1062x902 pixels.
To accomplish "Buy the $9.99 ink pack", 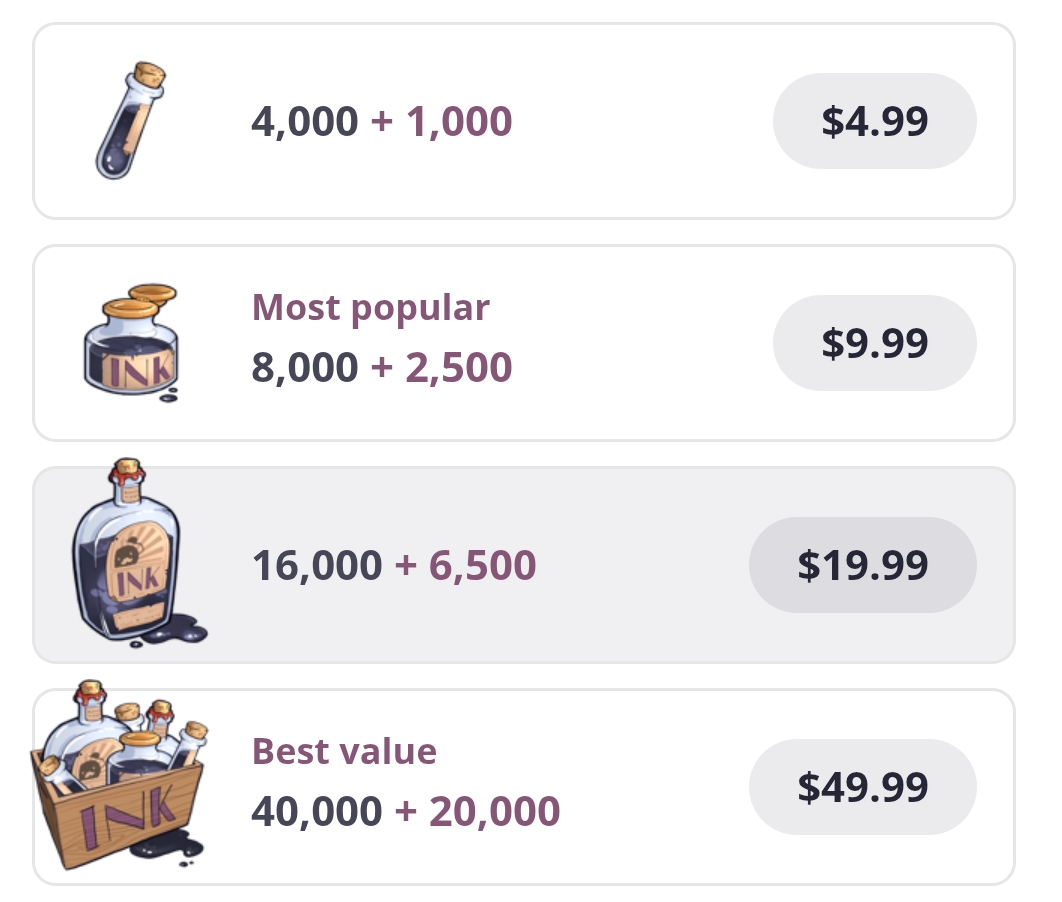I will pyautogui.click(x=874, y=343).
